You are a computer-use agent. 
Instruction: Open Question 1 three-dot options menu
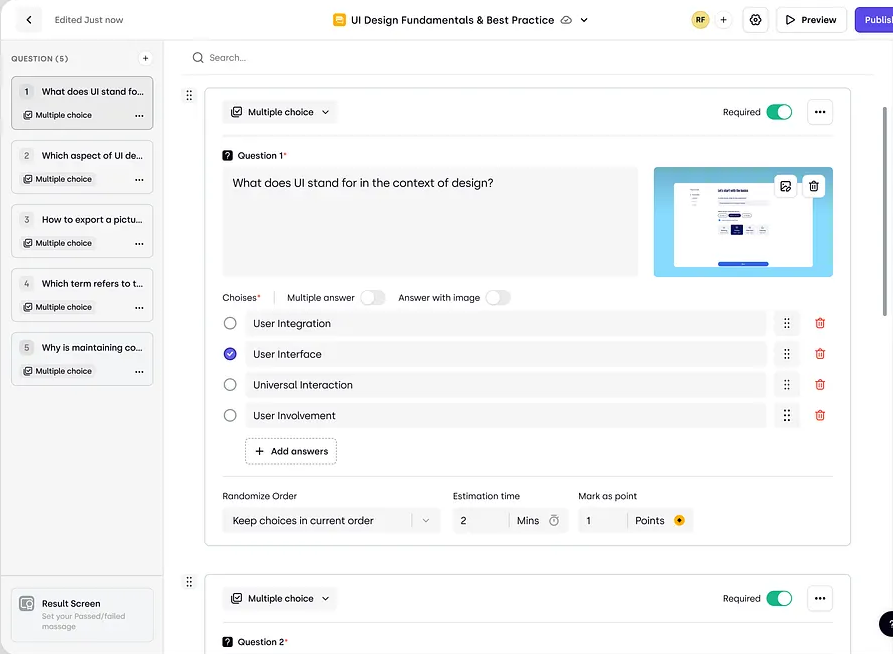(x=820, y=112)
